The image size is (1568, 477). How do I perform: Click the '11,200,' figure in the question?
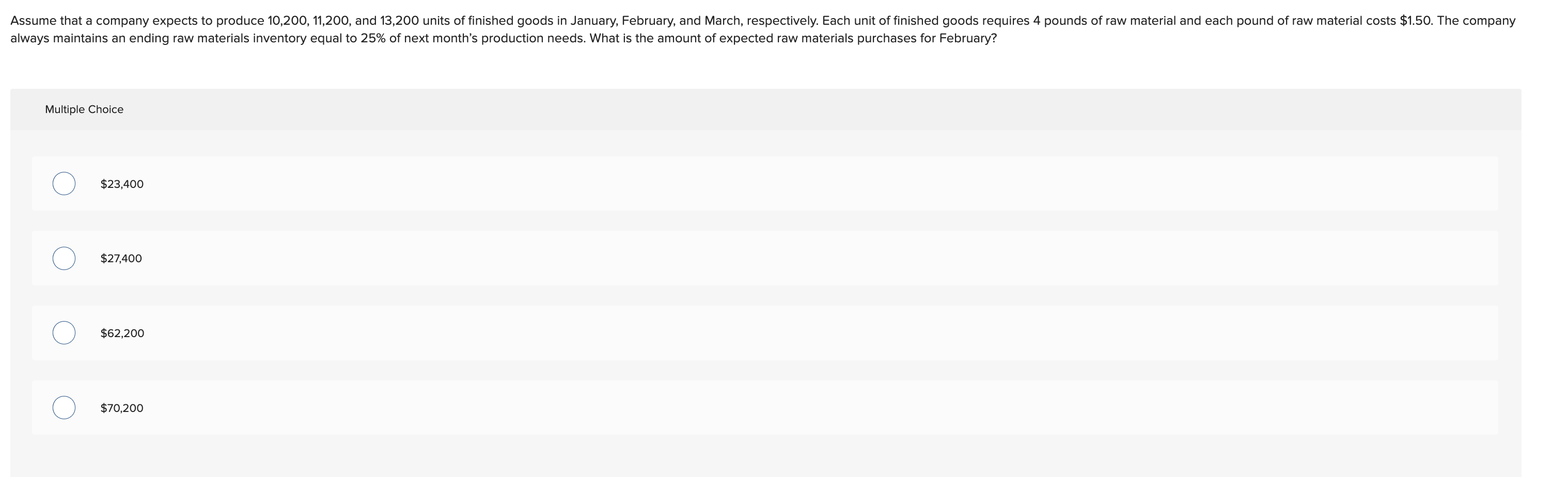(x=332, y=21)
